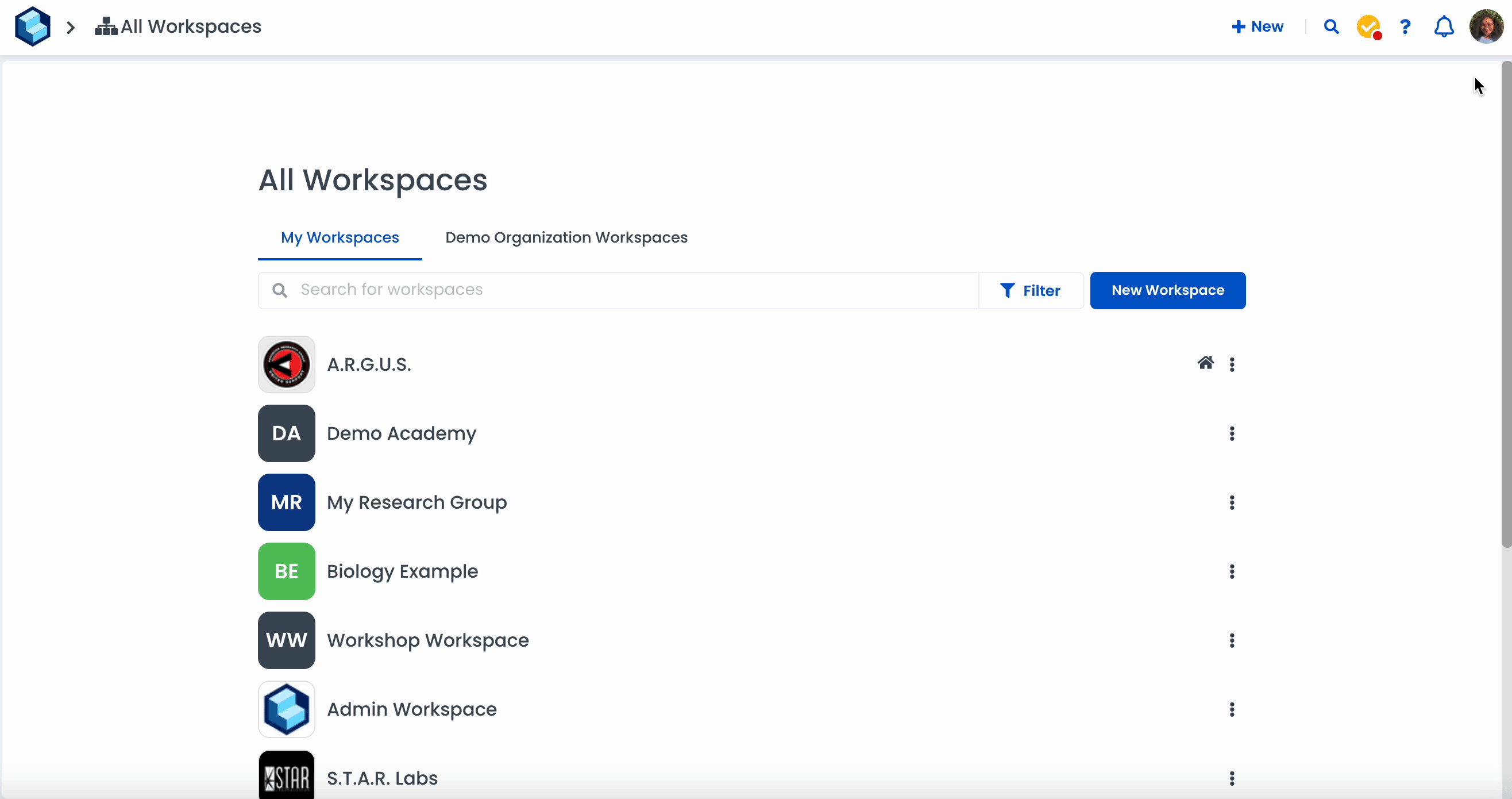This screenshot has height=799, width=1512.
Task: Open the tasks checkmark icon
Action: click(x=1368, y=27)
